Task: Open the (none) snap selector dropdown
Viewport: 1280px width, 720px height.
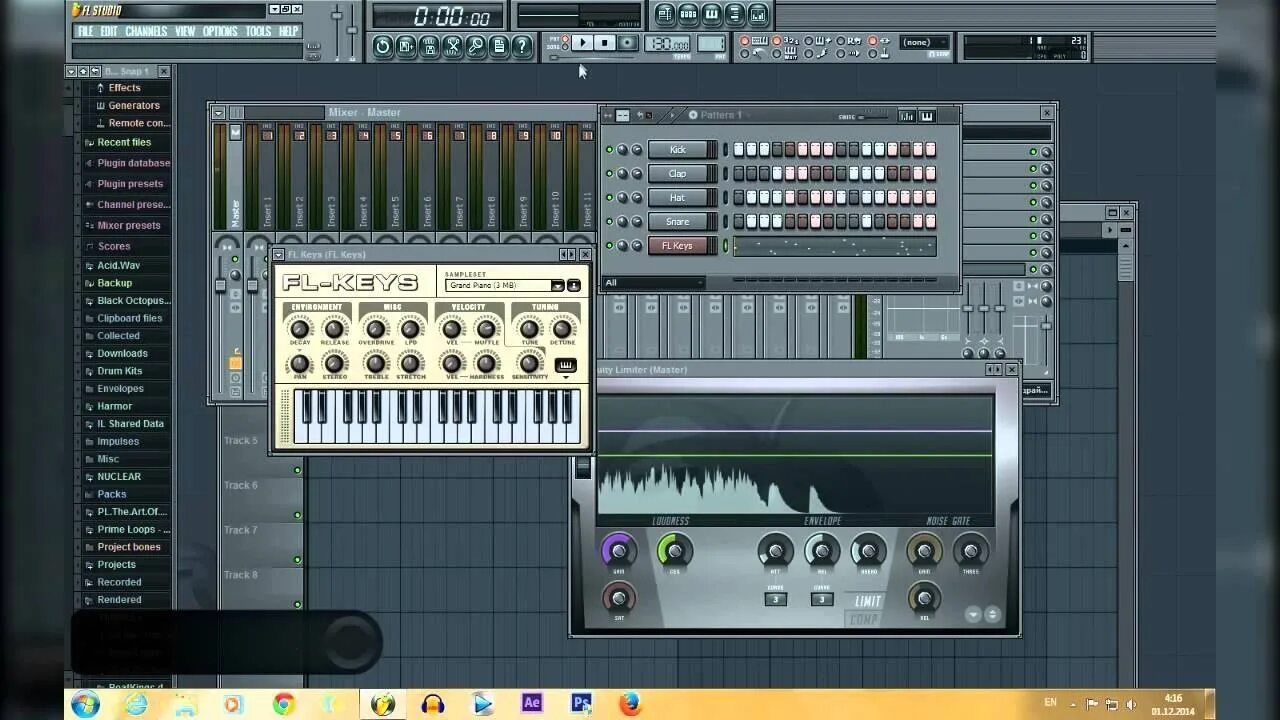Action: pos(925,42)
